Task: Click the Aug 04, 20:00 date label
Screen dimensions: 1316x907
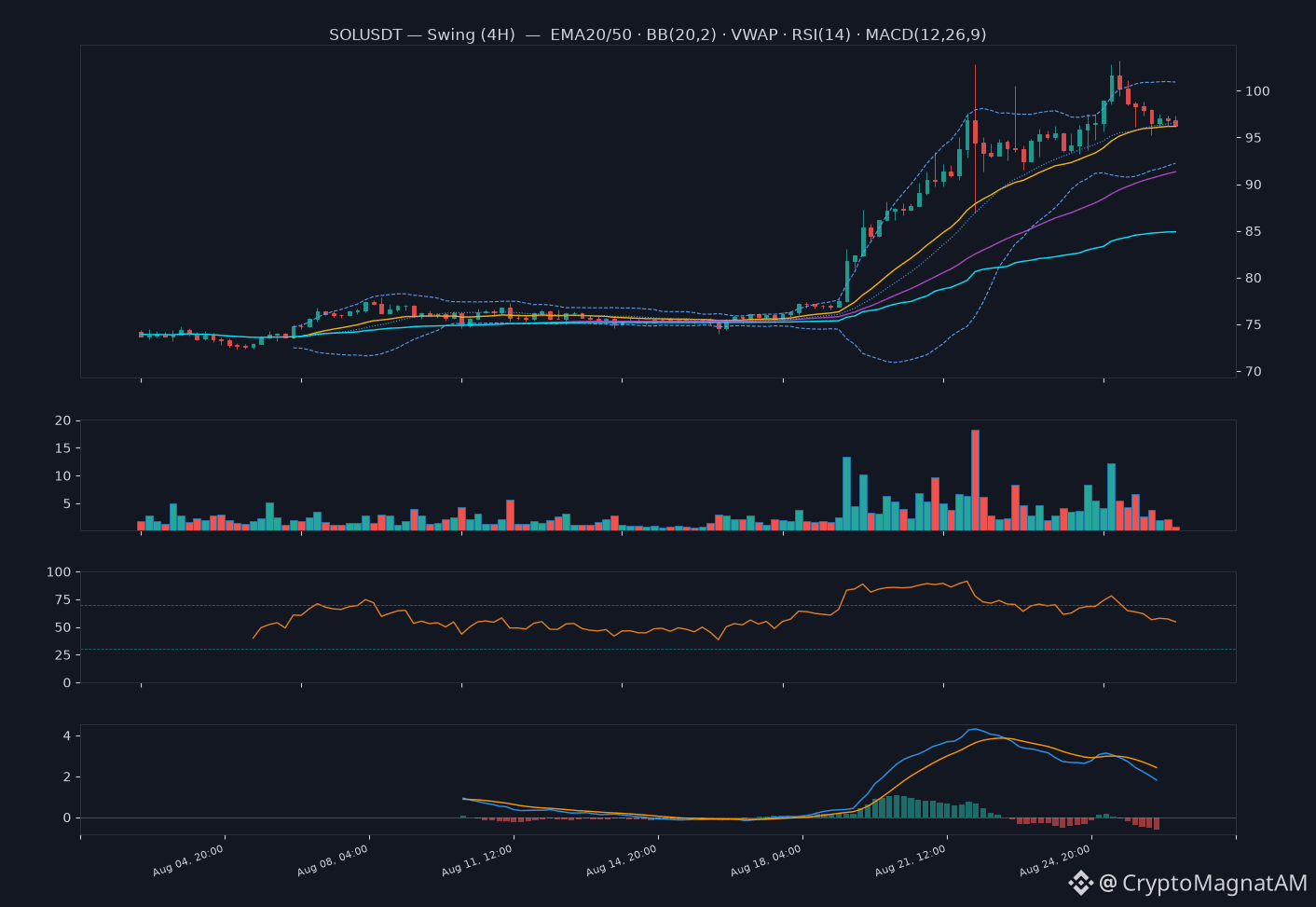Action: click(x=188, y=860)
